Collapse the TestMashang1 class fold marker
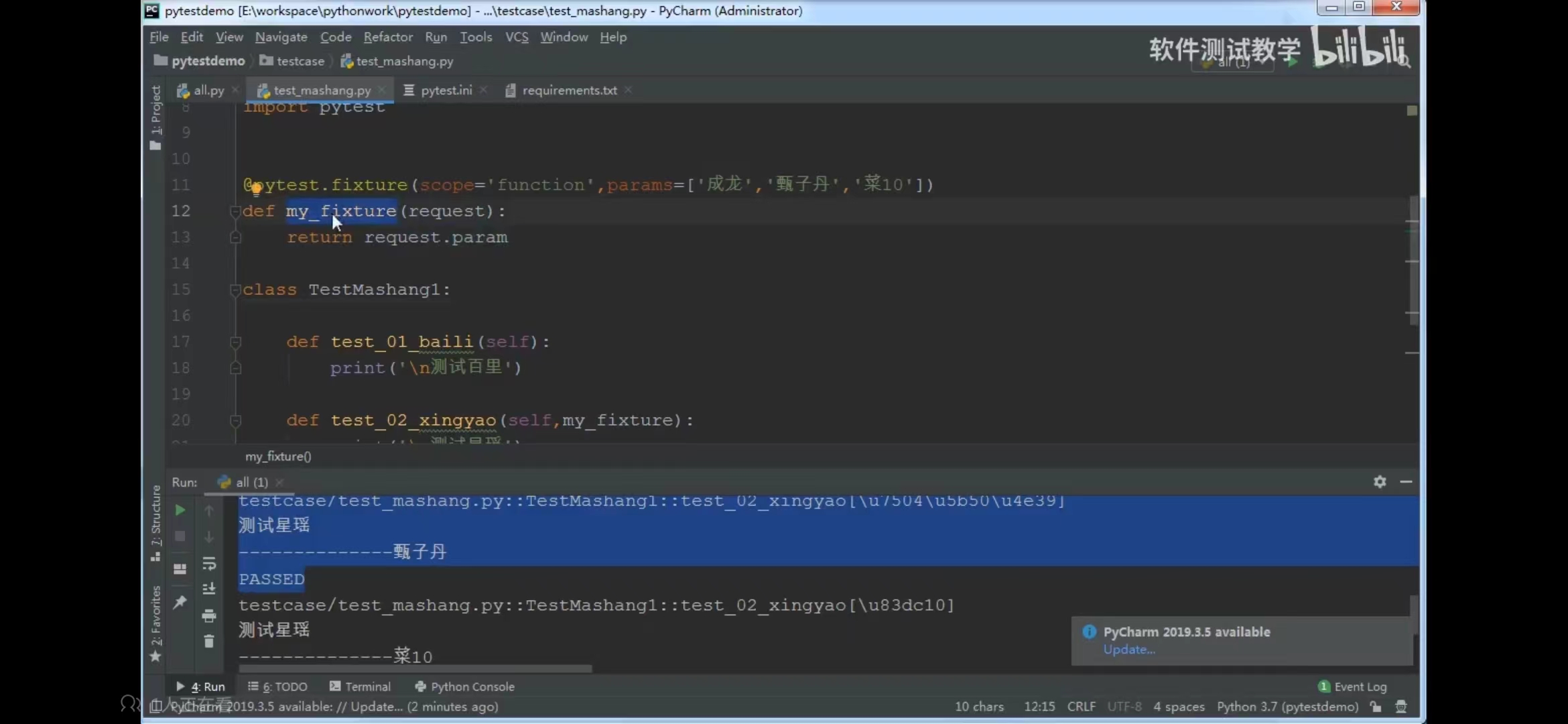 [x=235, y=290]
